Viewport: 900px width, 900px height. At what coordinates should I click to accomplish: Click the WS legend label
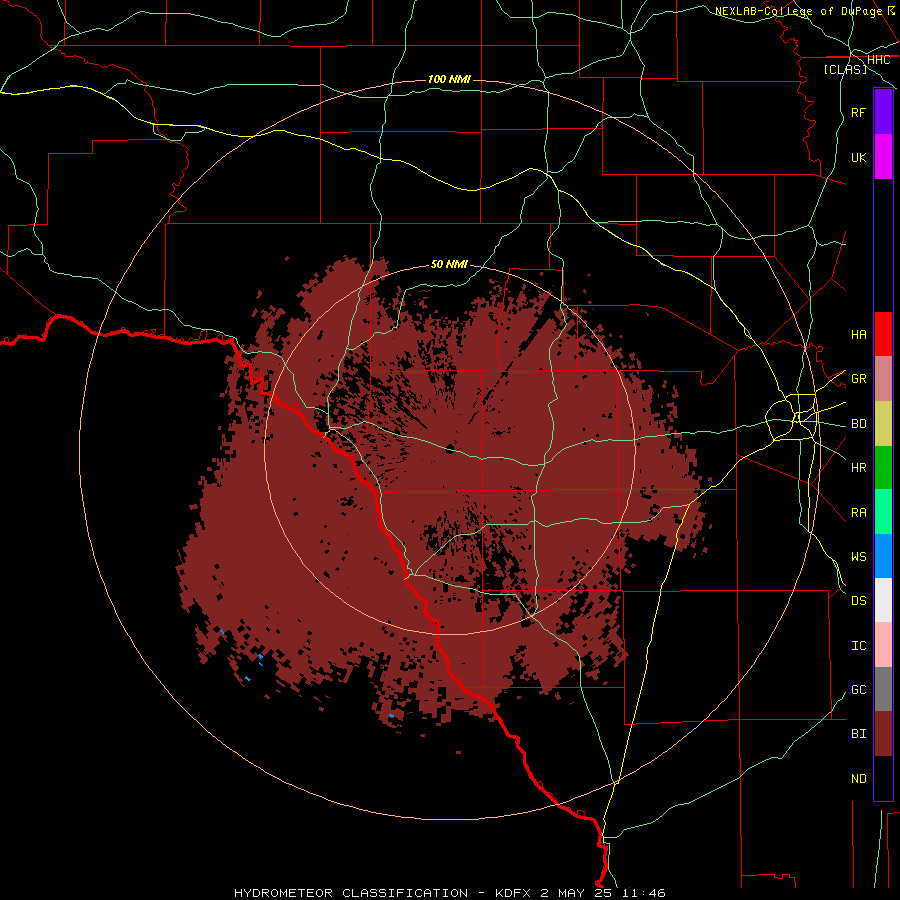click(x=859, y=556)
